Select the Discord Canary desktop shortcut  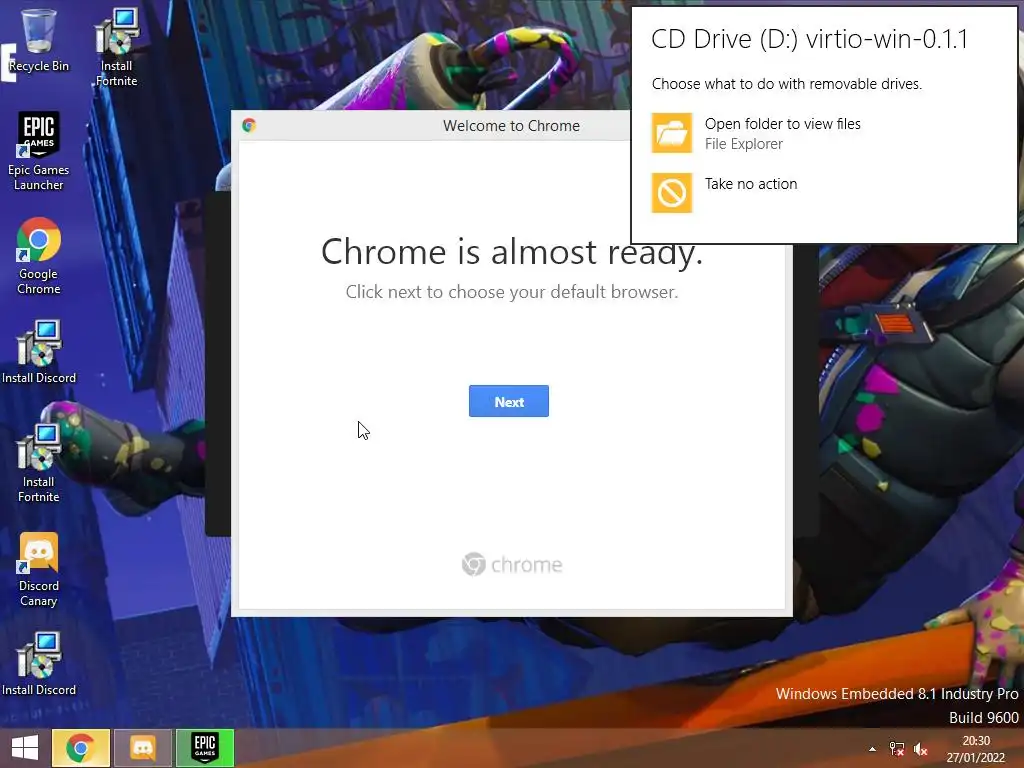point(39,569)
